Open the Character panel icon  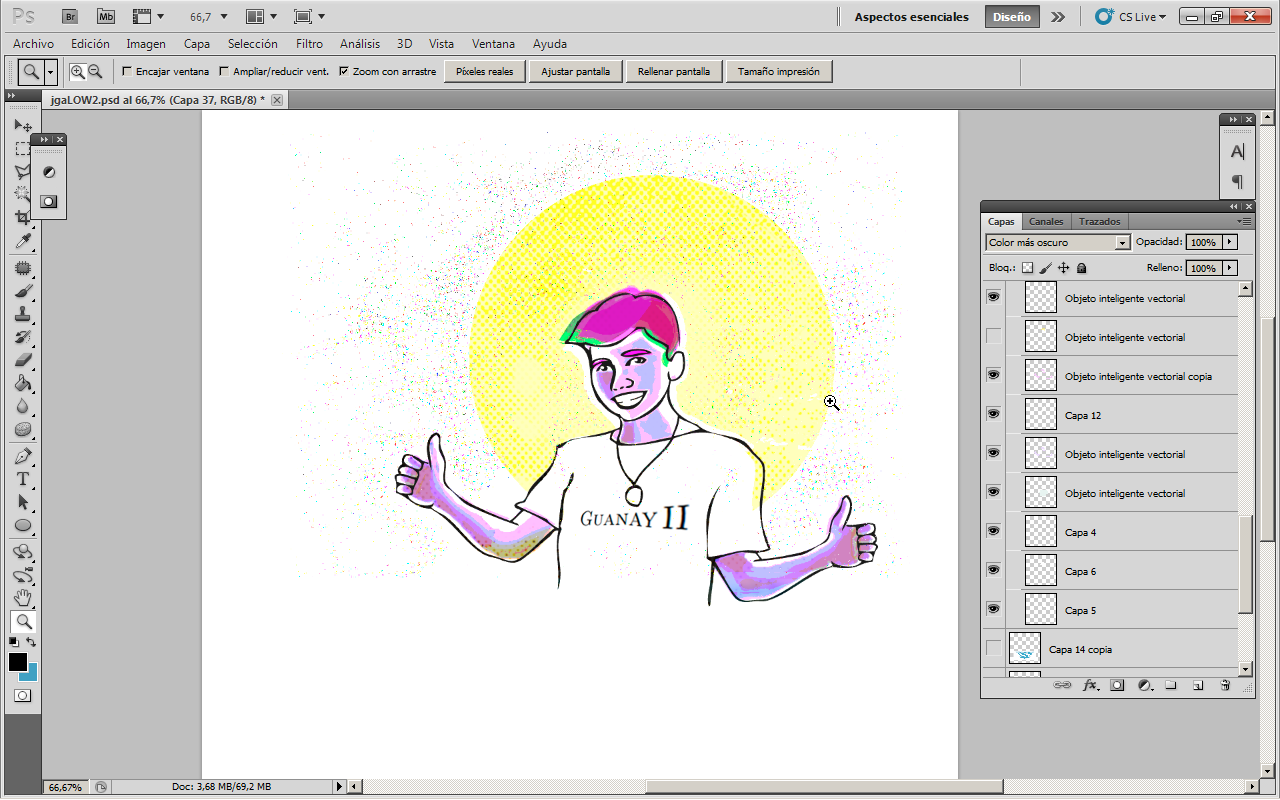1237,151
